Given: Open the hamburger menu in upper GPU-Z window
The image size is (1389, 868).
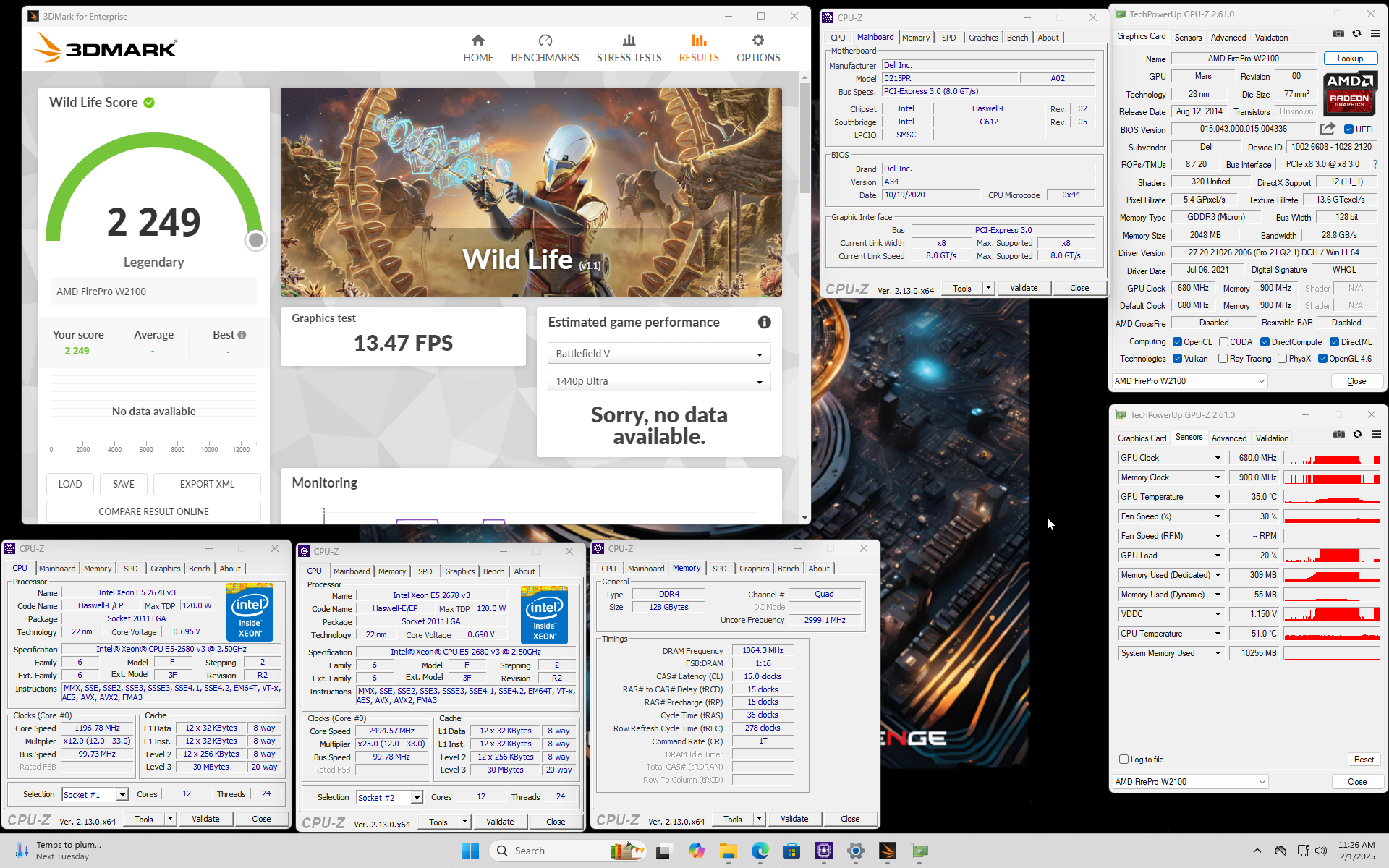Looking at the screenshot, I should (1375, 34).
